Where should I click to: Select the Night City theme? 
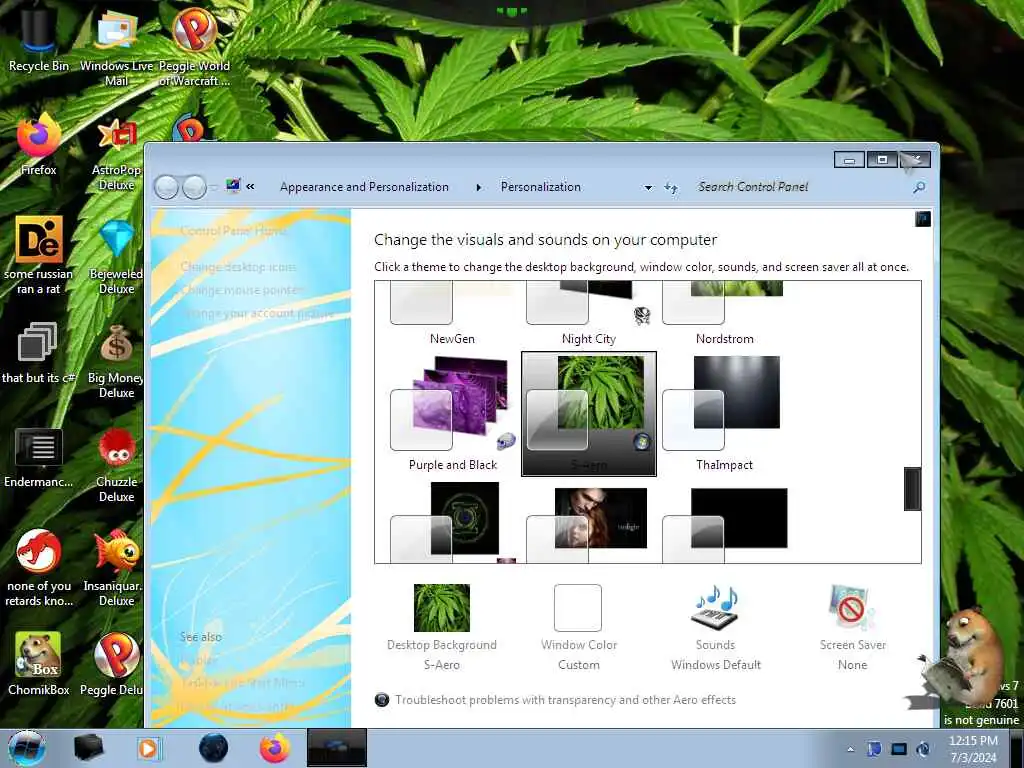tap(588, 313)
